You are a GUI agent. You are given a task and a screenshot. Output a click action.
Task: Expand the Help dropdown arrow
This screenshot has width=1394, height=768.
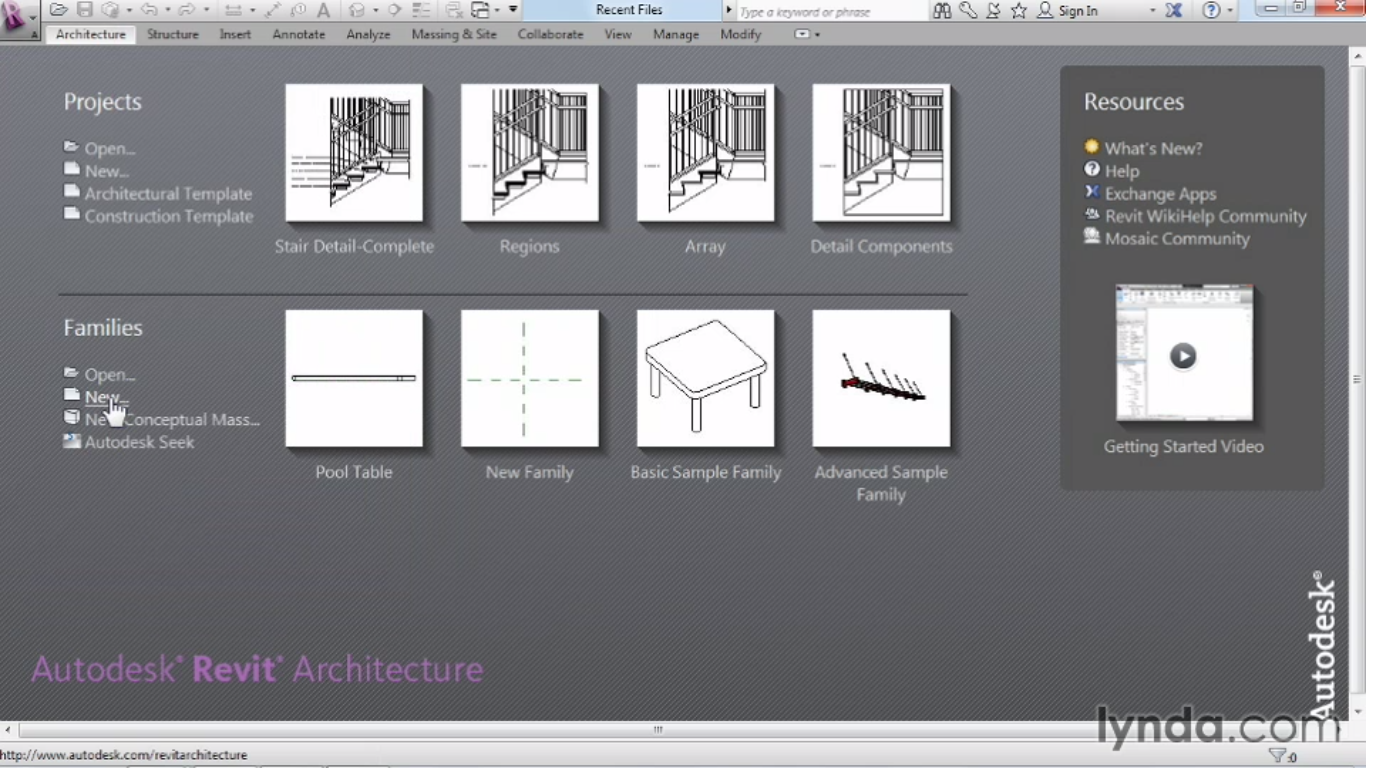[1231, 11]
